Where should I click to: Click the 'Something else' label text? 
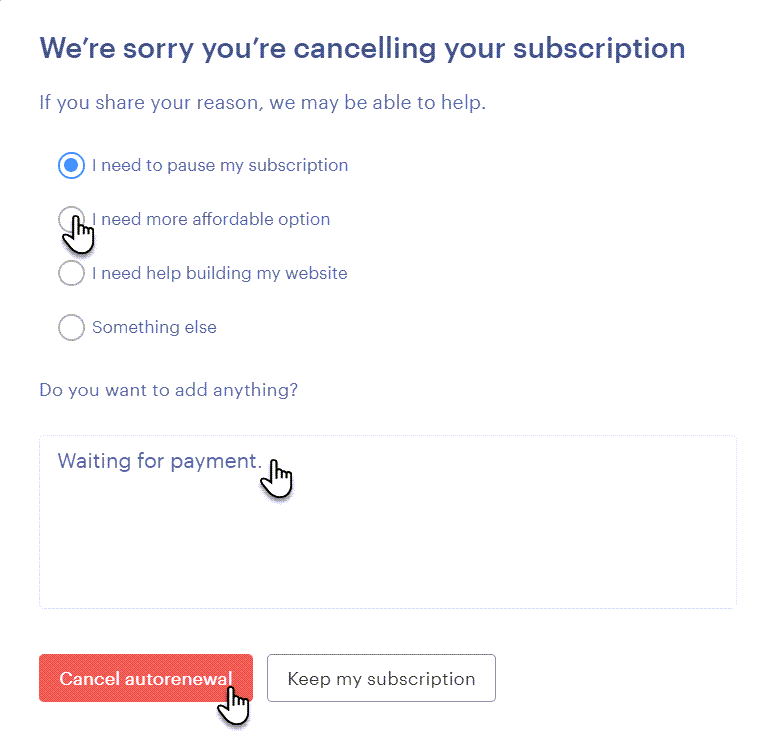coord(154,327)
